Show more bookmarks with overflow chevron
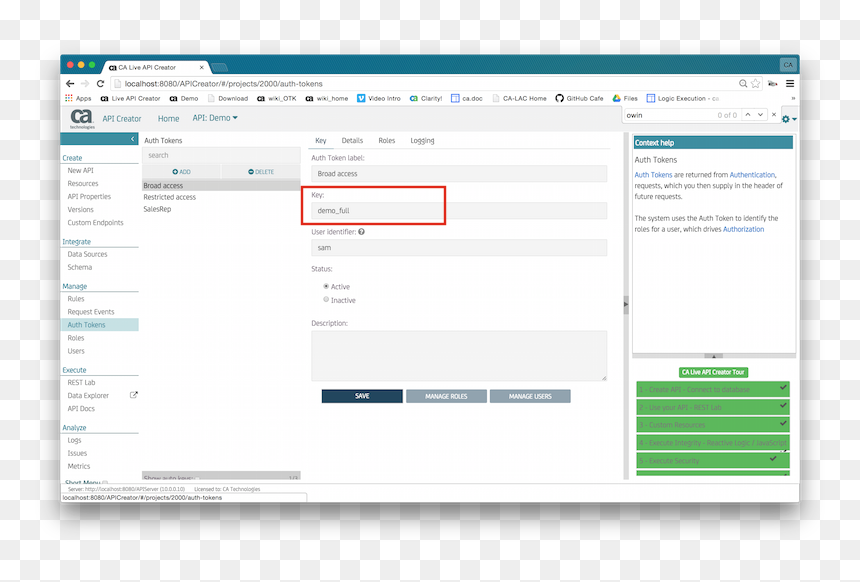 [x=793, y=99]
